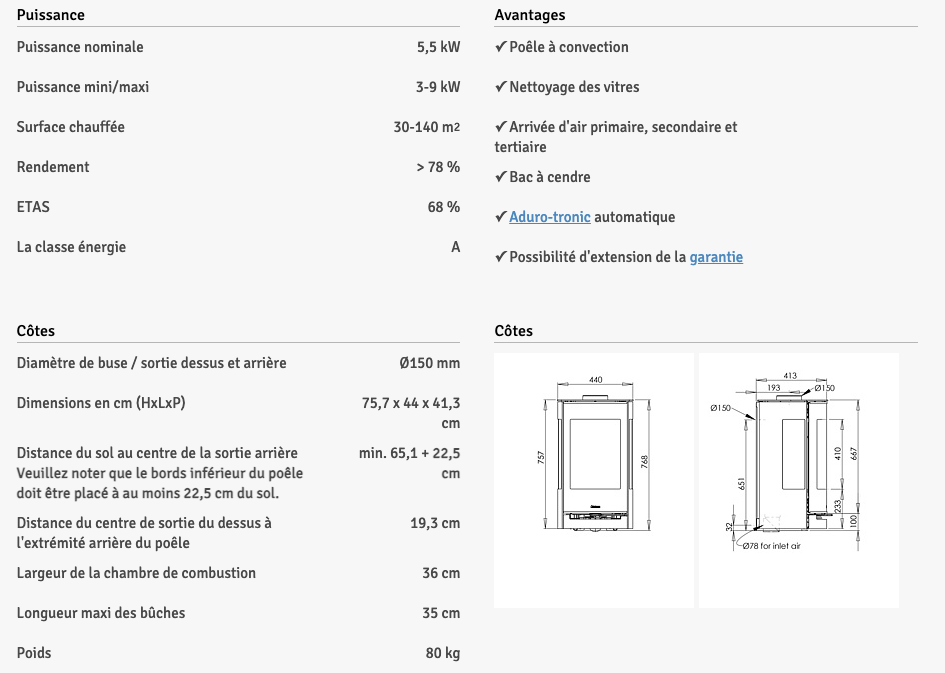The image size is (945, 673).
Task: Click the 80 kg Poids value
Action: (442, 653)
